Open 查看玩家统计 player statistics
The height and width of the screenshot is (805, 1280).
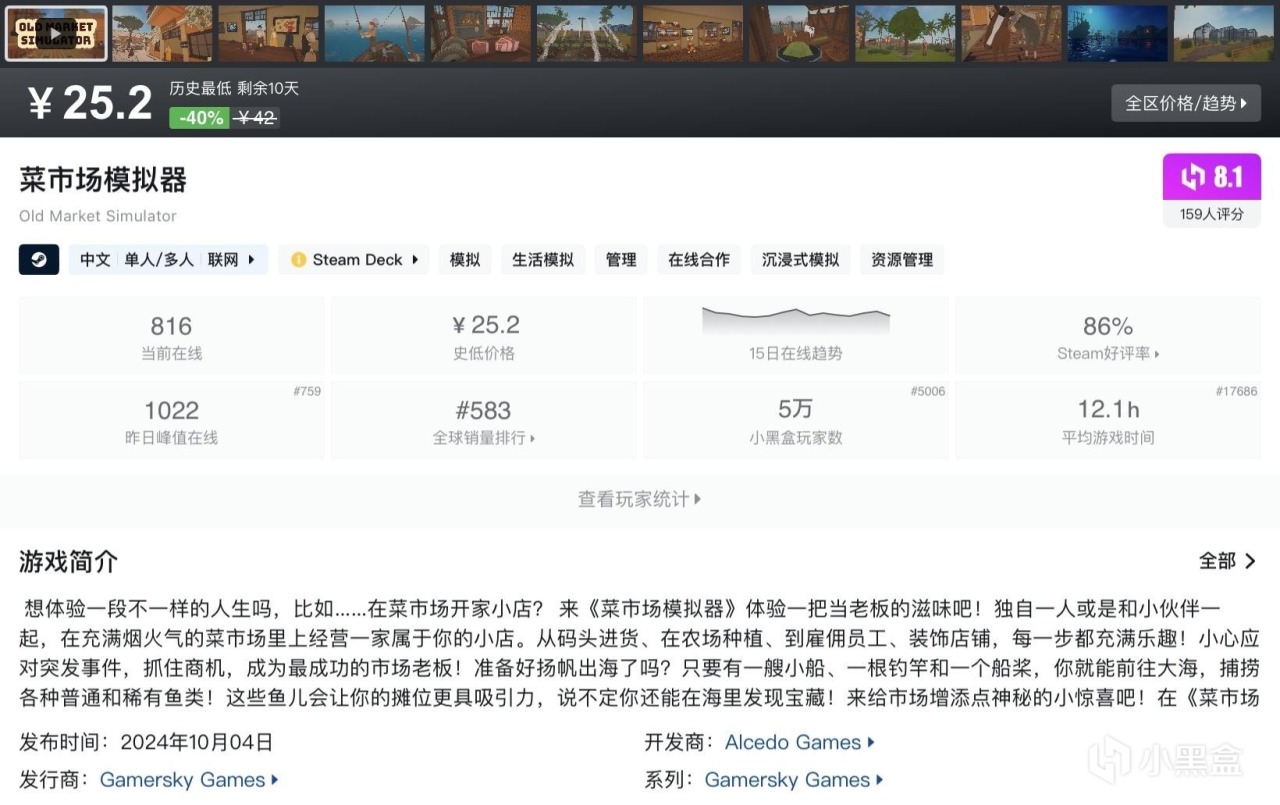click(x=640, y=499)
